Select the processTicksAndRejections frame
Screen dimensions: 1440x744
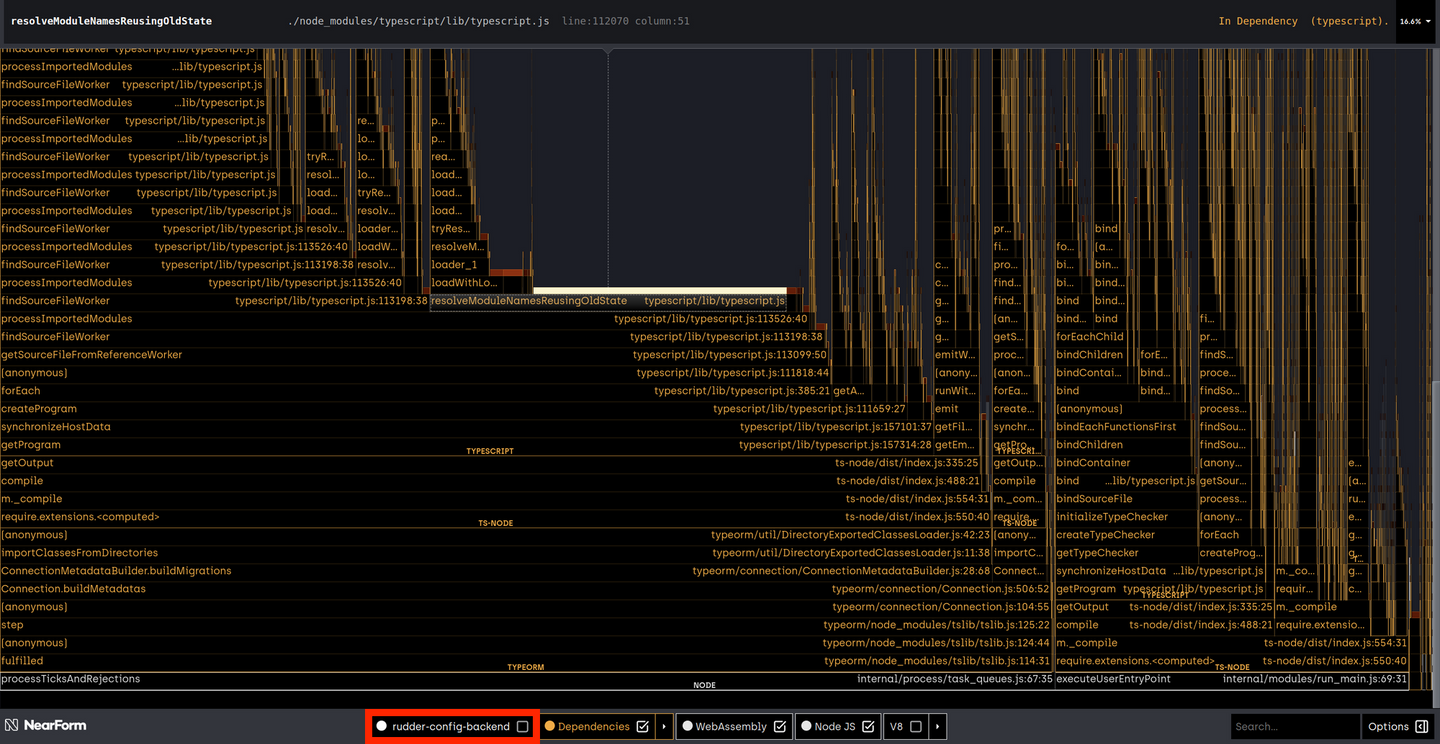(x=527, y=679)
